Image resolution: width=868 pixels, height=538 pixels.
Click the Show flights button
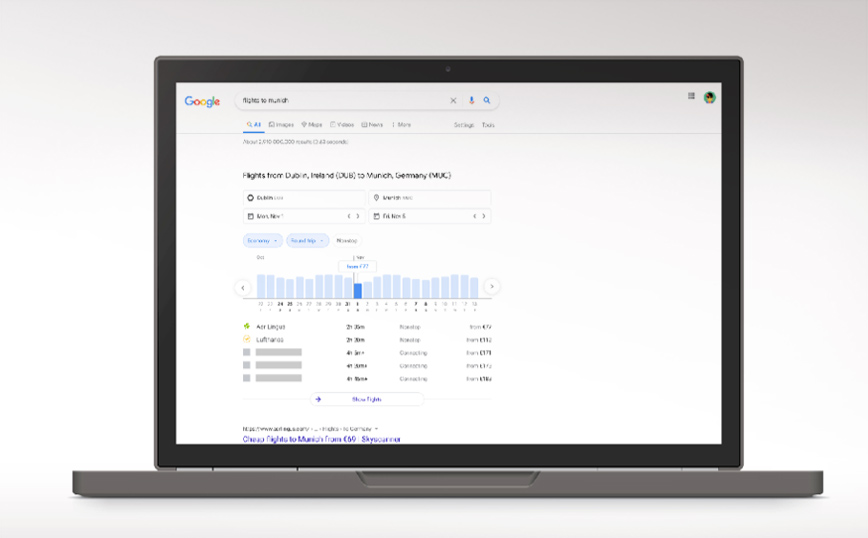click(x=366, y=399)
